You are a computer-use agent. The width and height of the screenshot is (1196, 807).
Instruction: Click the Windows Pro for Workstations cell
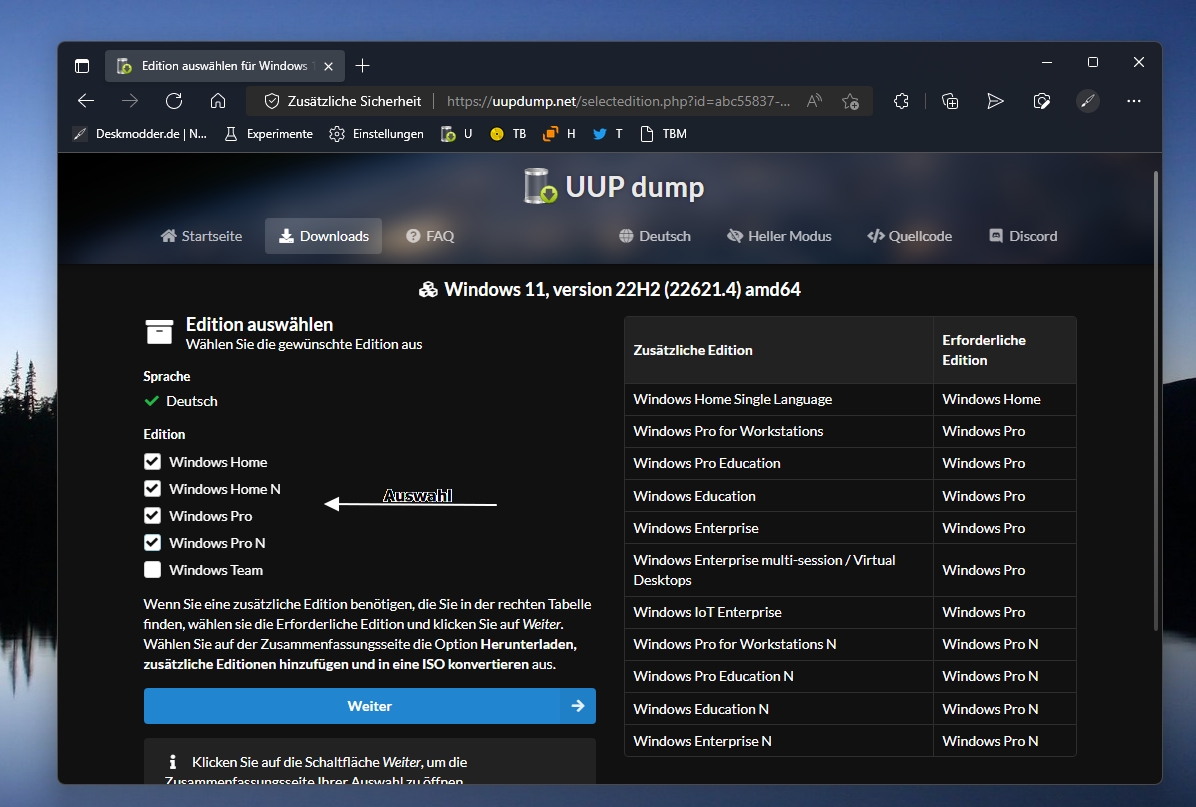point(779,431)
